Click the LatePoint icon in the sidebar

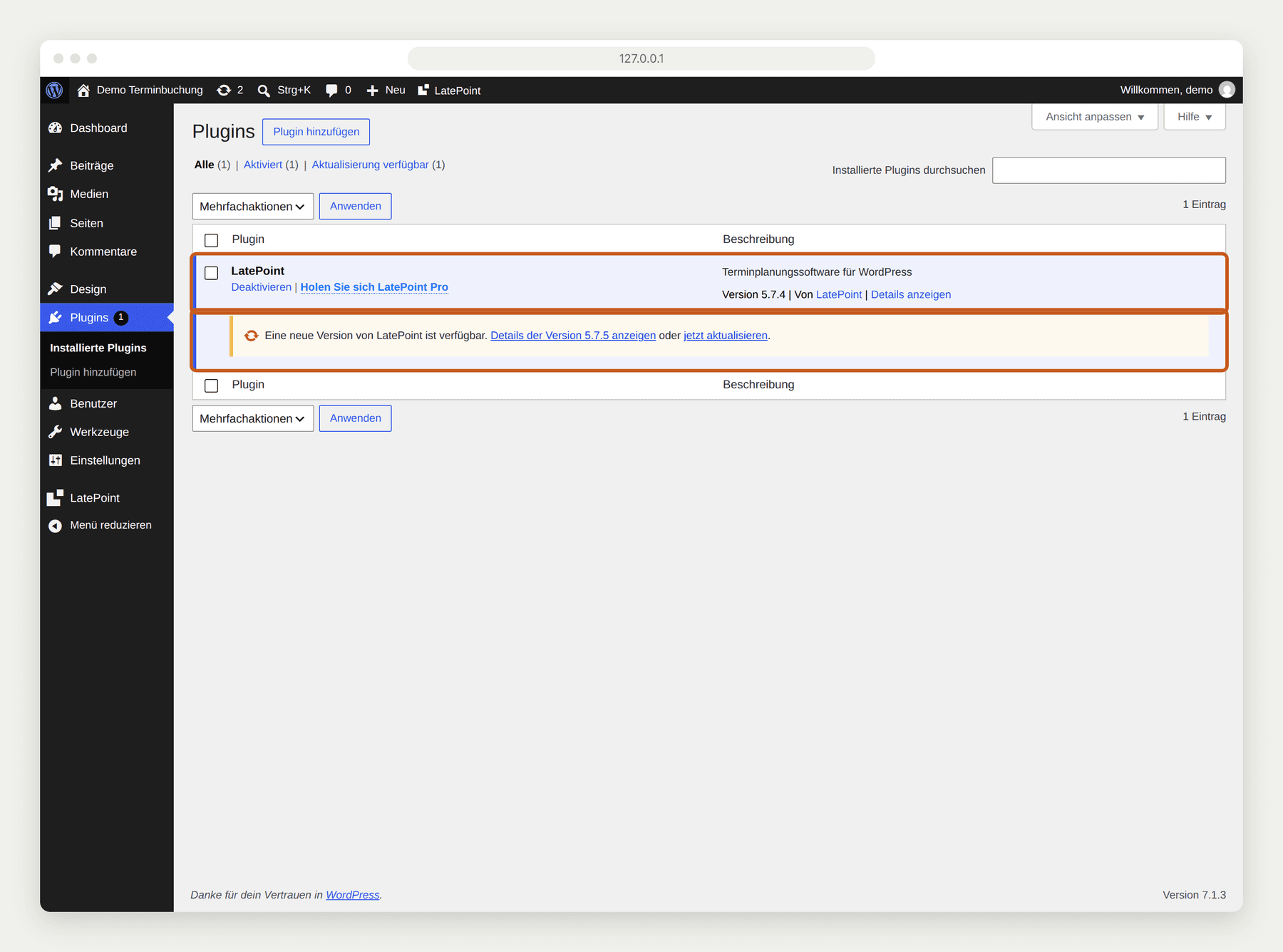pos(56,498)
